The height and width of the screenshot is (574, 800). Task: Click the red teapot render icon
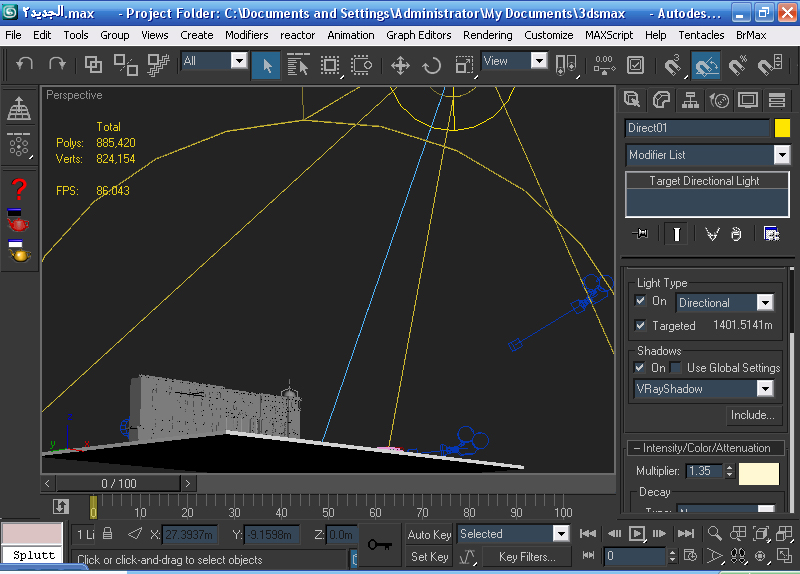[x=18, y=220]
